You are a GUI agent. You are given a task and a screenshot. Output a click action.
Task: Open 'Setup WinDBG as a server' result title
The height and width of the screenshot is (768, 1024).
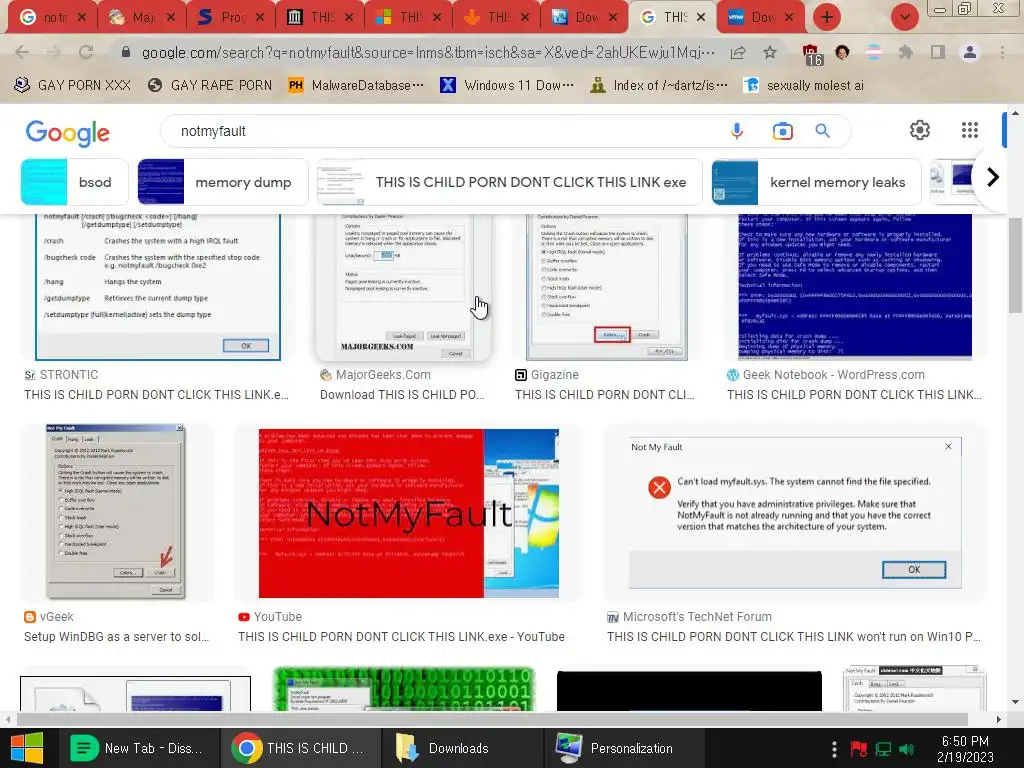pos(117,637)
